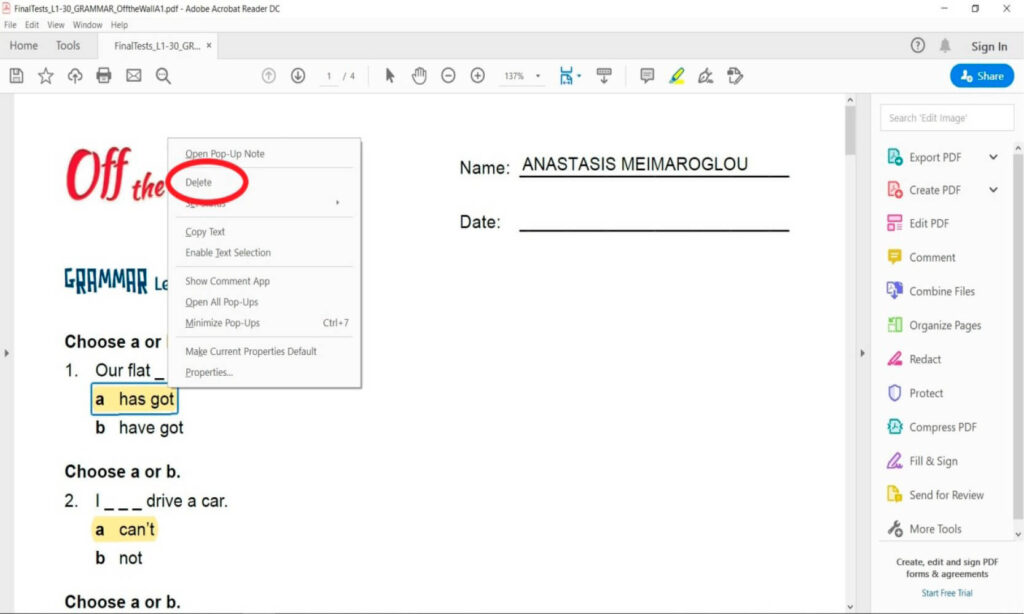Go to next page arrow
The width and height of the screenshot is (1024, 614).
pos(298,76)
